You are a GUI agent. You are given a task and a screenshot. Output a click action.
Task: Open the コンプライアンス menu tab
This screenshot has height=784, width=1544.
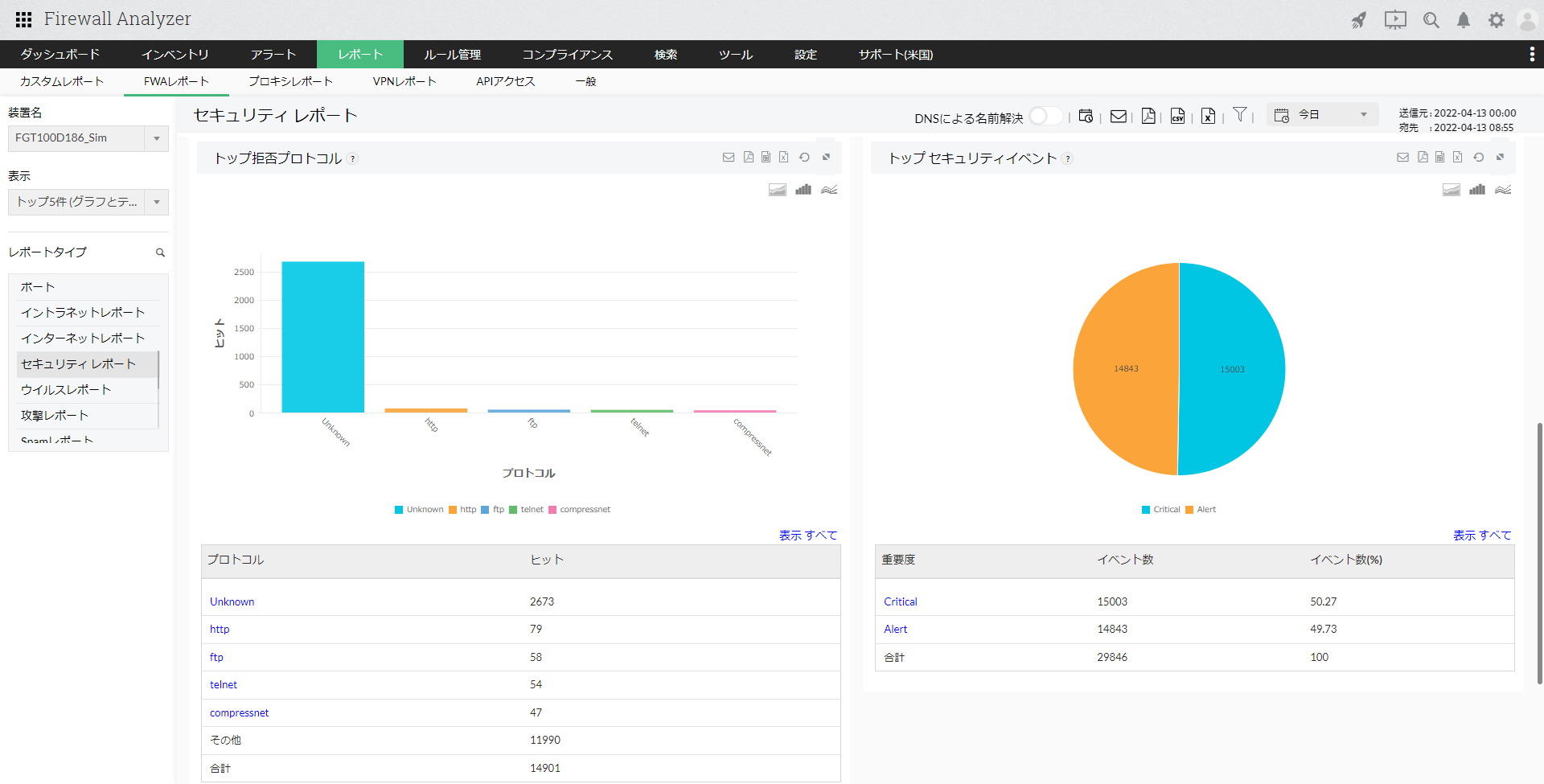(x=567, y=55)
